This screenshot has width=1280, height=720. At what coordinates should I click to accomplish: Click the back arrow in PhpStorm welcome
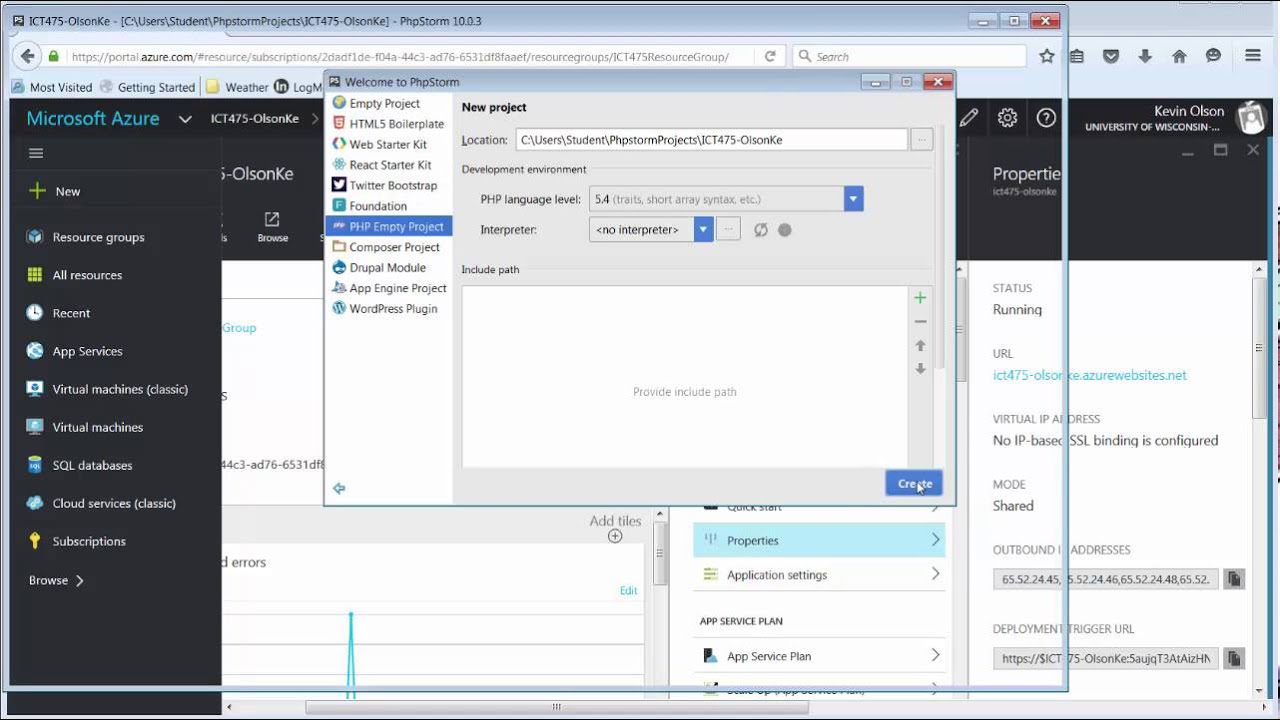tap(339, 488)
